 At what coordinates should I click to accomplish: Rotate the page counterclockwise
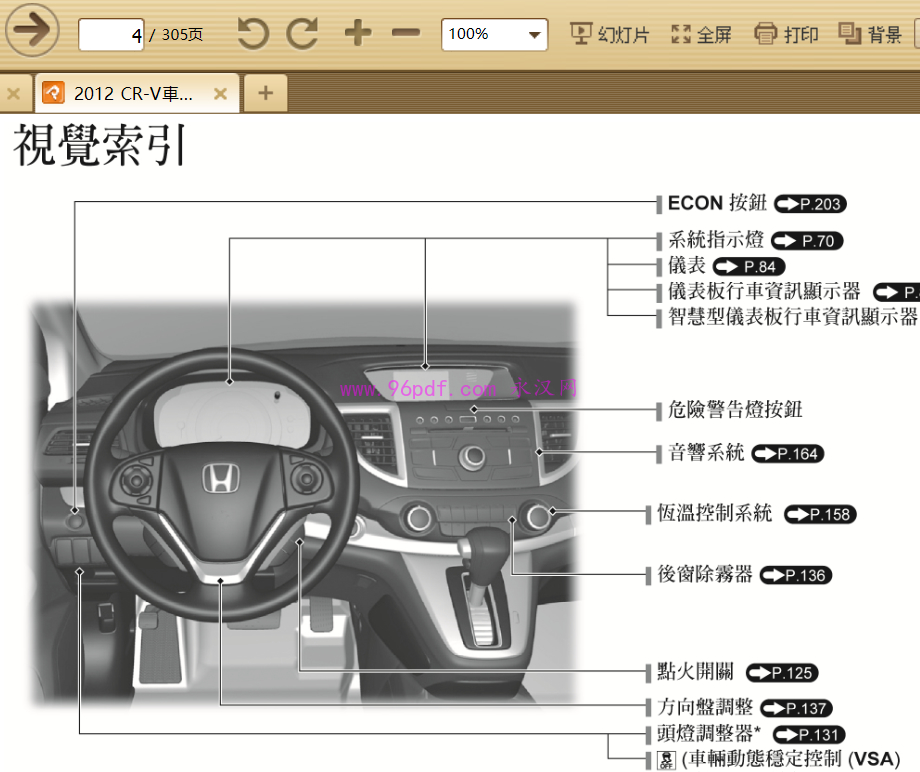(x=252, y=32)
